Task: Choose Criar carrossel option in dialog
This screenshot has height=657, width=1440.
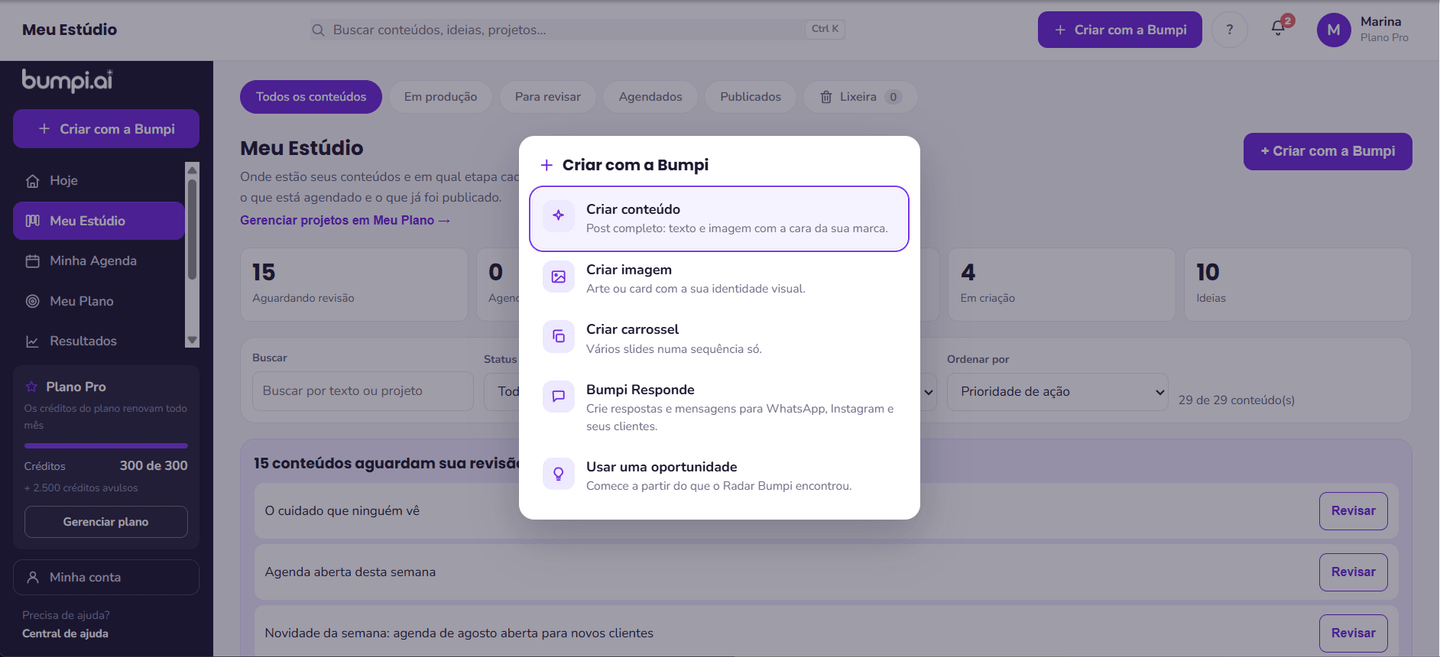Action: [719, 338]
